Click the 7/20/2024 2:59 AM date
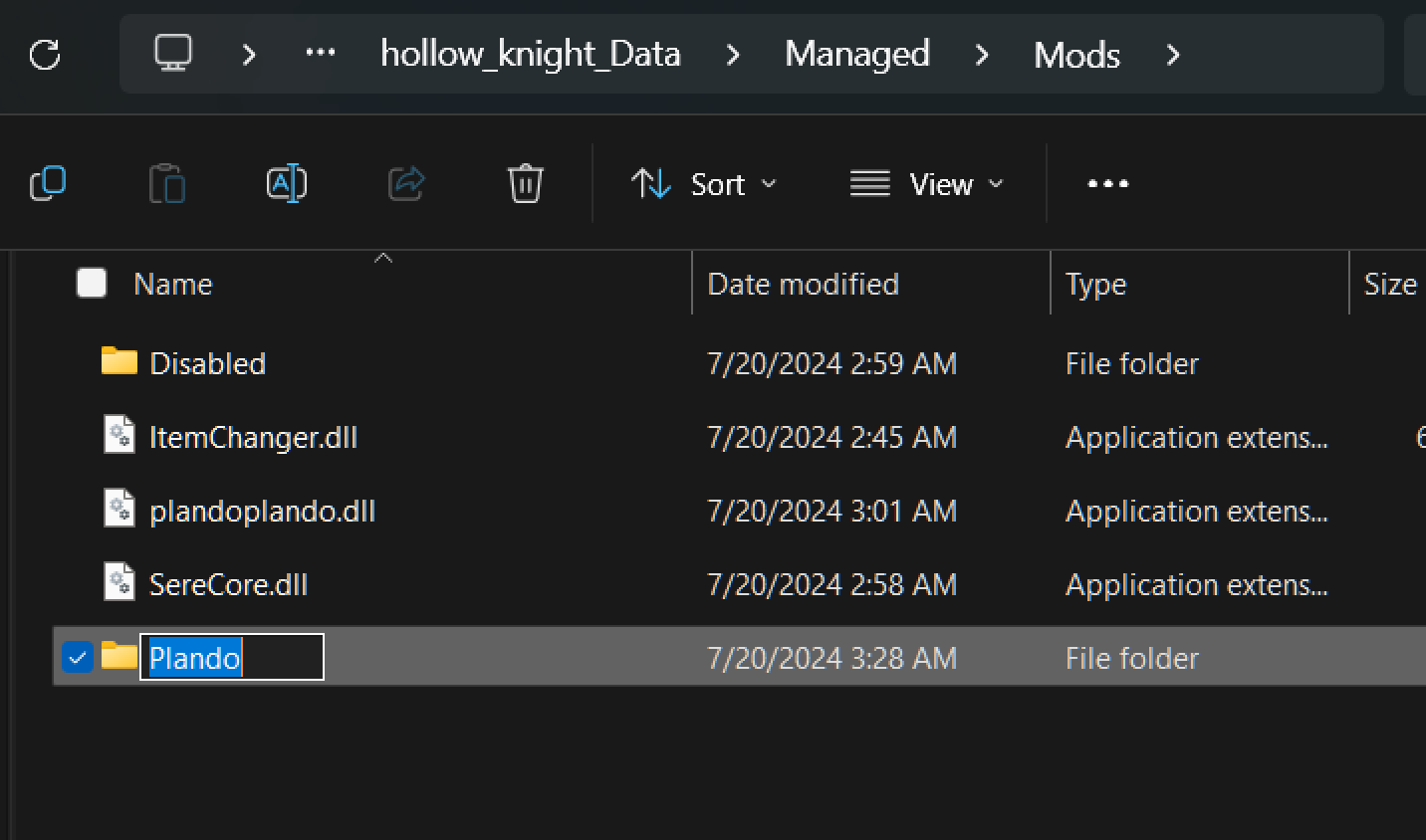This screenshot has height=840, width=1426. point(832,363)
